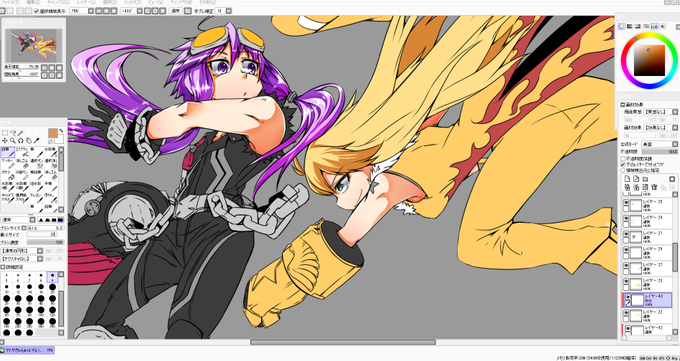
Task: Select the move layer tool
Action: (x=5, y=141)
